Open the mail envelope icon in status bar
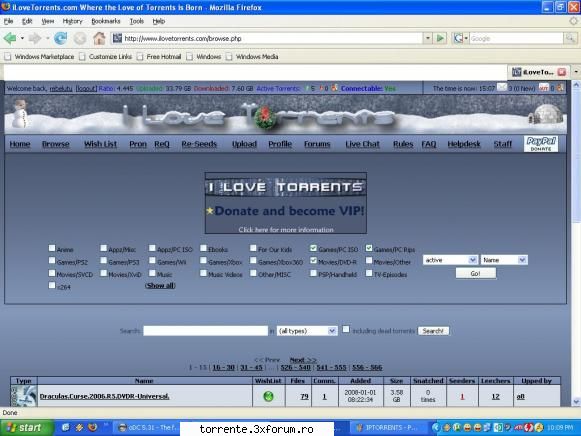This screenshot has height=436, width=581. coord(501,88)
